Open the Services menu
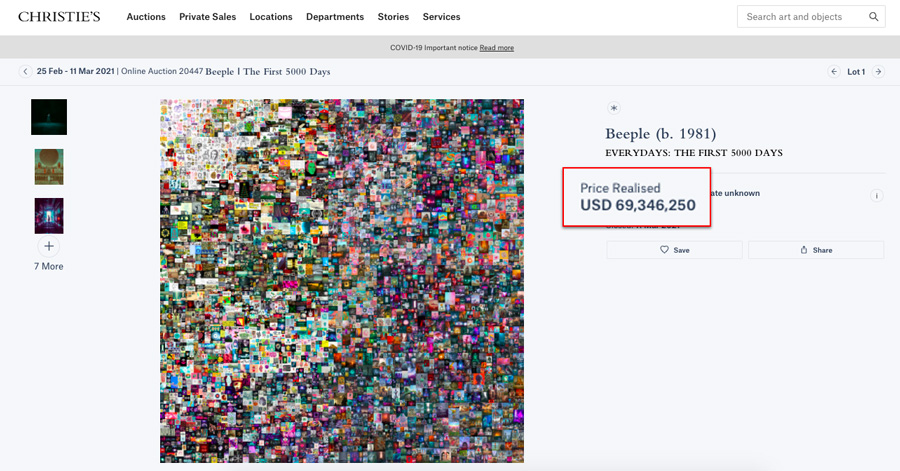The image size is (900, 471). (441, 17)
